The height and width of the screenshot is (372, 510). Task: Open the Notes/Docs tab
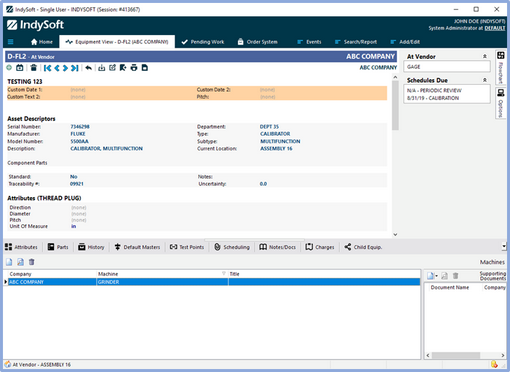[277, 247]
